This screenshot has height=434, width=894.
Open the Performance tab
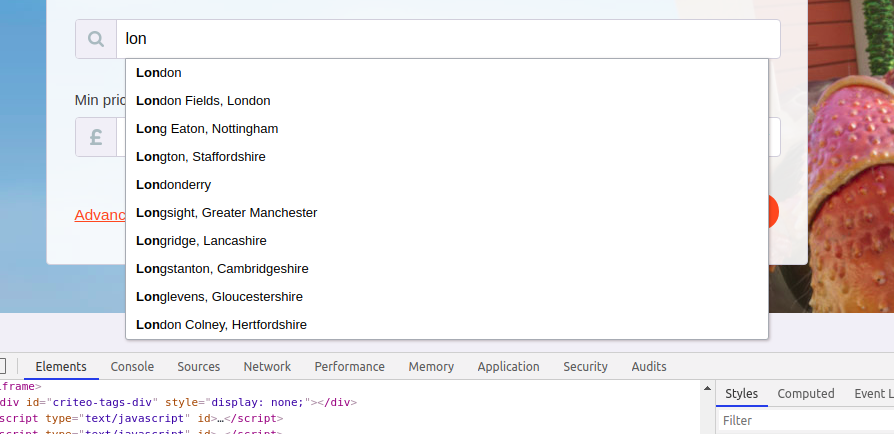coord(350,366)
